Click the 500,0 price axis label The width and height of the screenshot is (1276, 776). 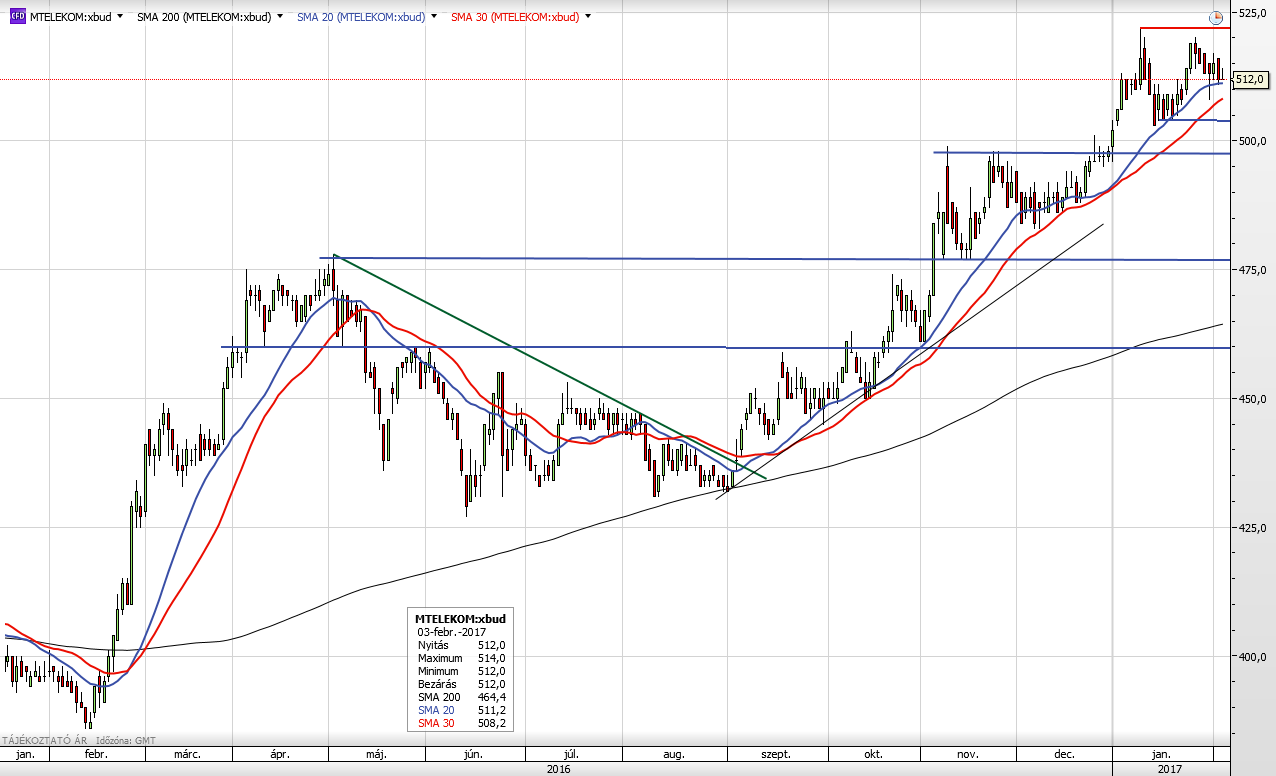click(1253, 141)
